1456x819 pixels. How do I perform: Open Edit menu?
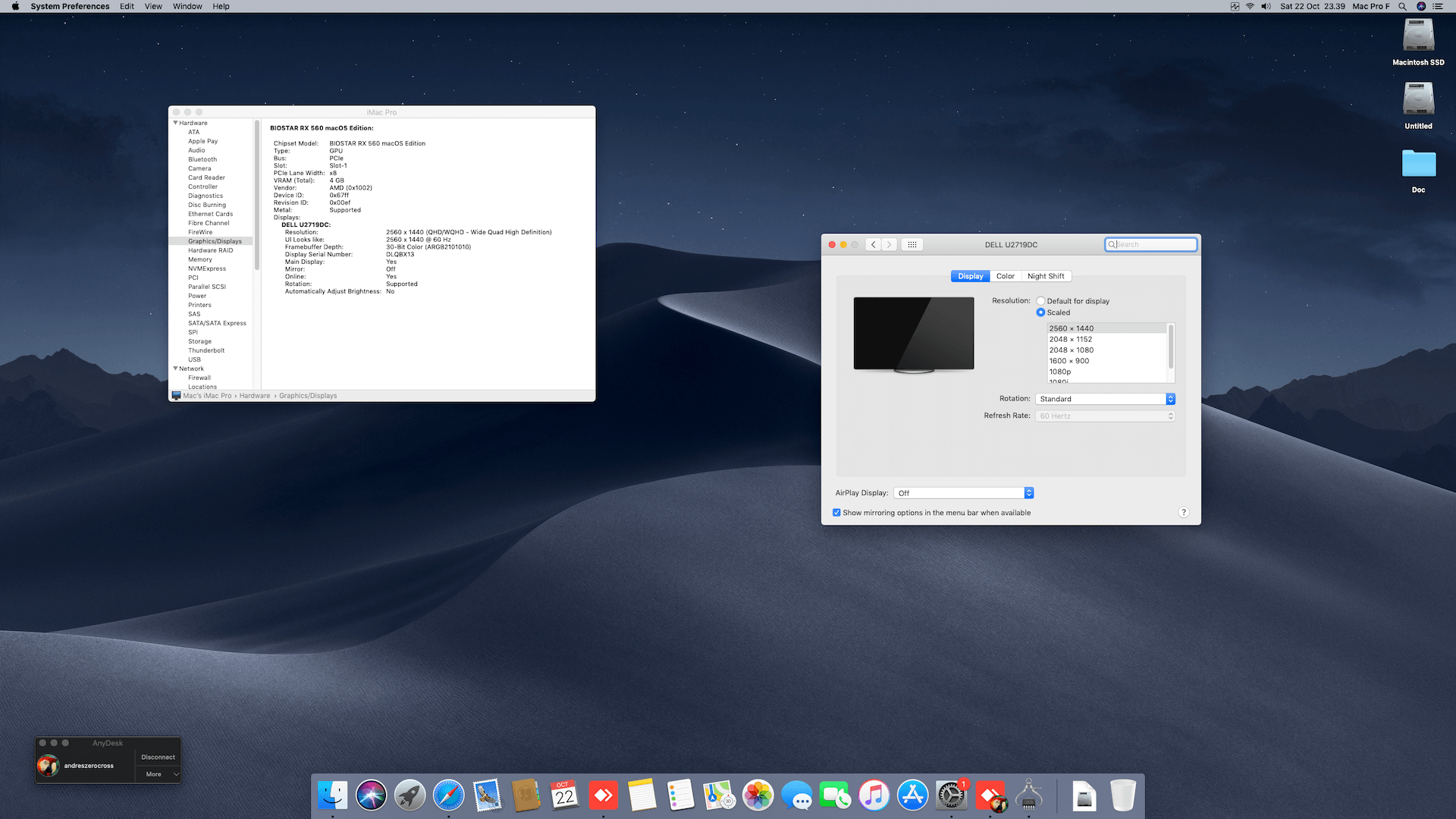click(127, 6)
